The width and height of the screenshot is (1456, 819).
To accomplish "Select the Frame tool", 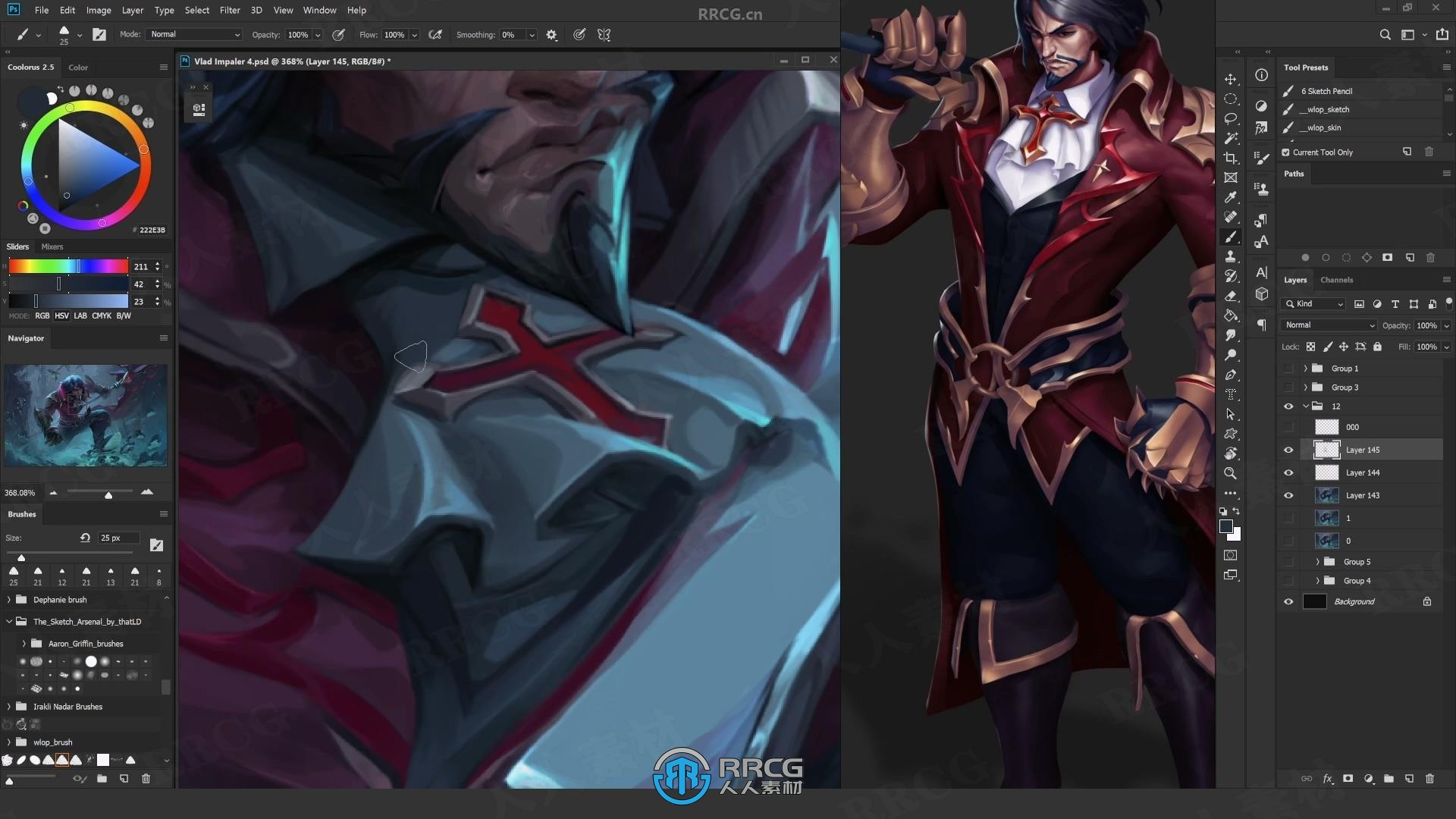I will [1231, 177].
